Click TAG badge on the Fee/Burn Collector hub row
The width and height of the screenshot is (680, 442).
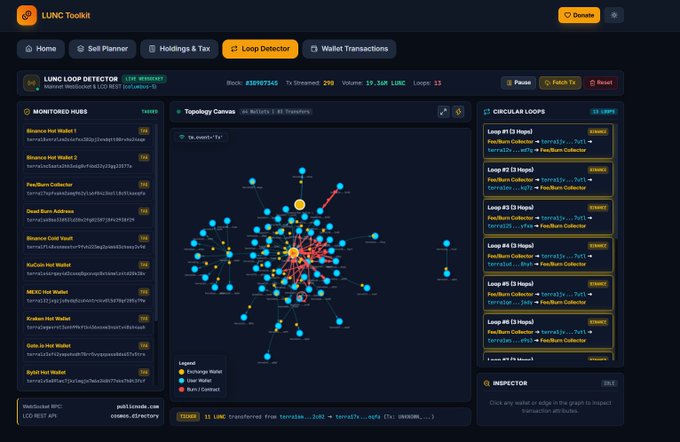144,184
